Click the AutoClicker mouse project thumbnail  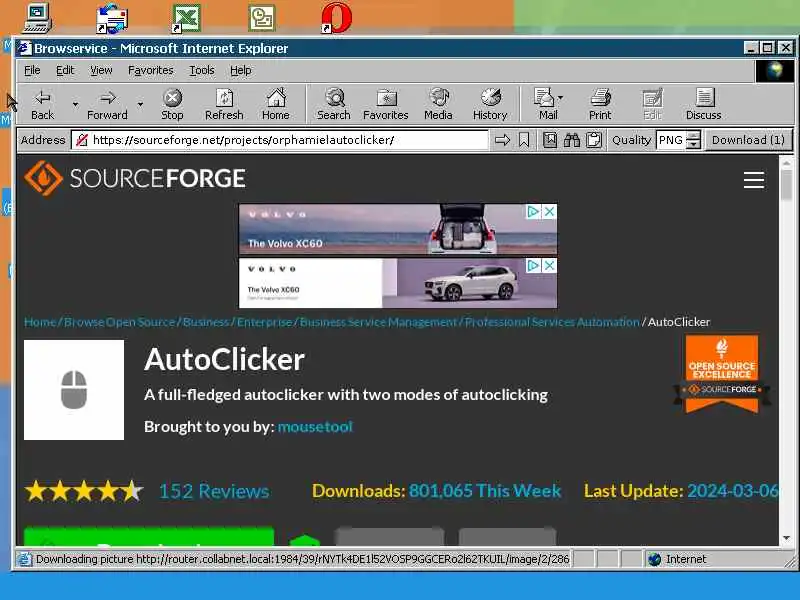pos(74,390)
